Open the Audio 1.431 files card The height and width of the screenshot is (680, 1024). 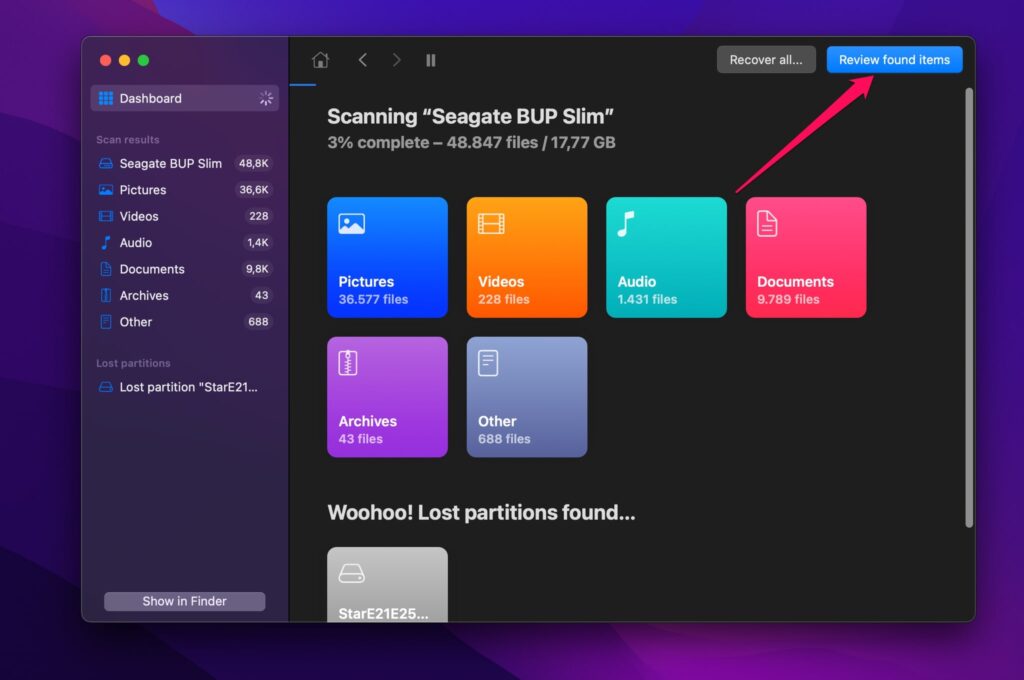pos(666,257)
